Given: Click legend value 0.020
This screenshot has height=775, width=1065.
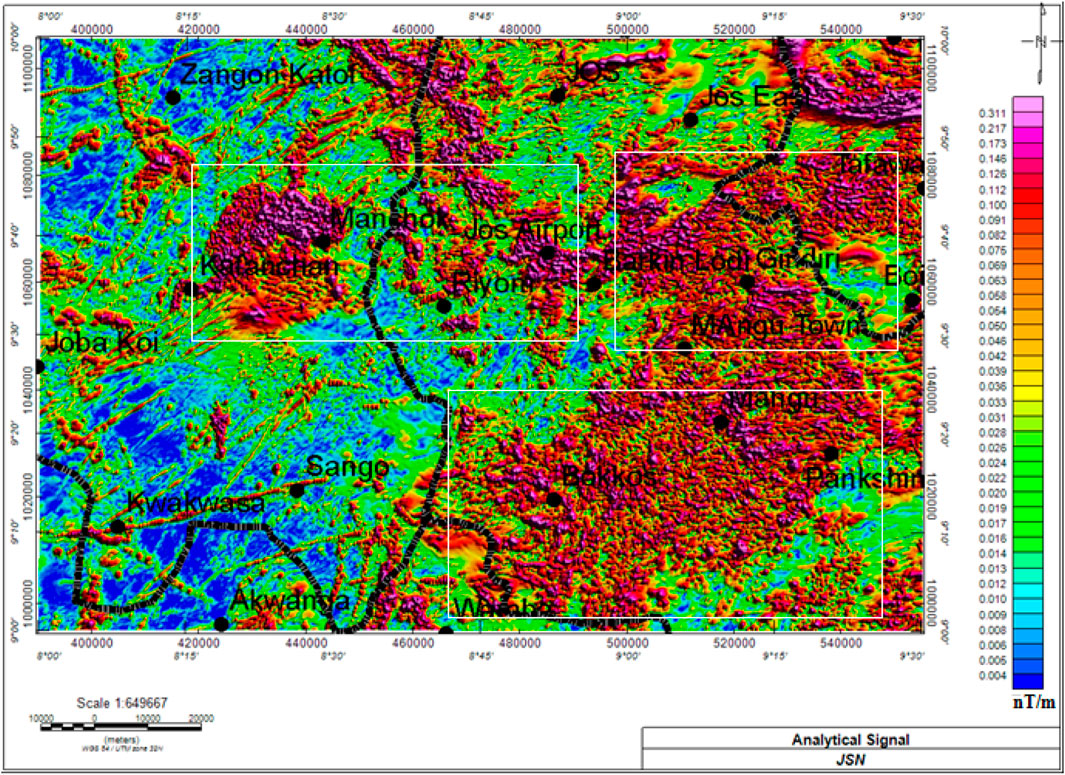Looking at the screenshot, I should (992, 494).
